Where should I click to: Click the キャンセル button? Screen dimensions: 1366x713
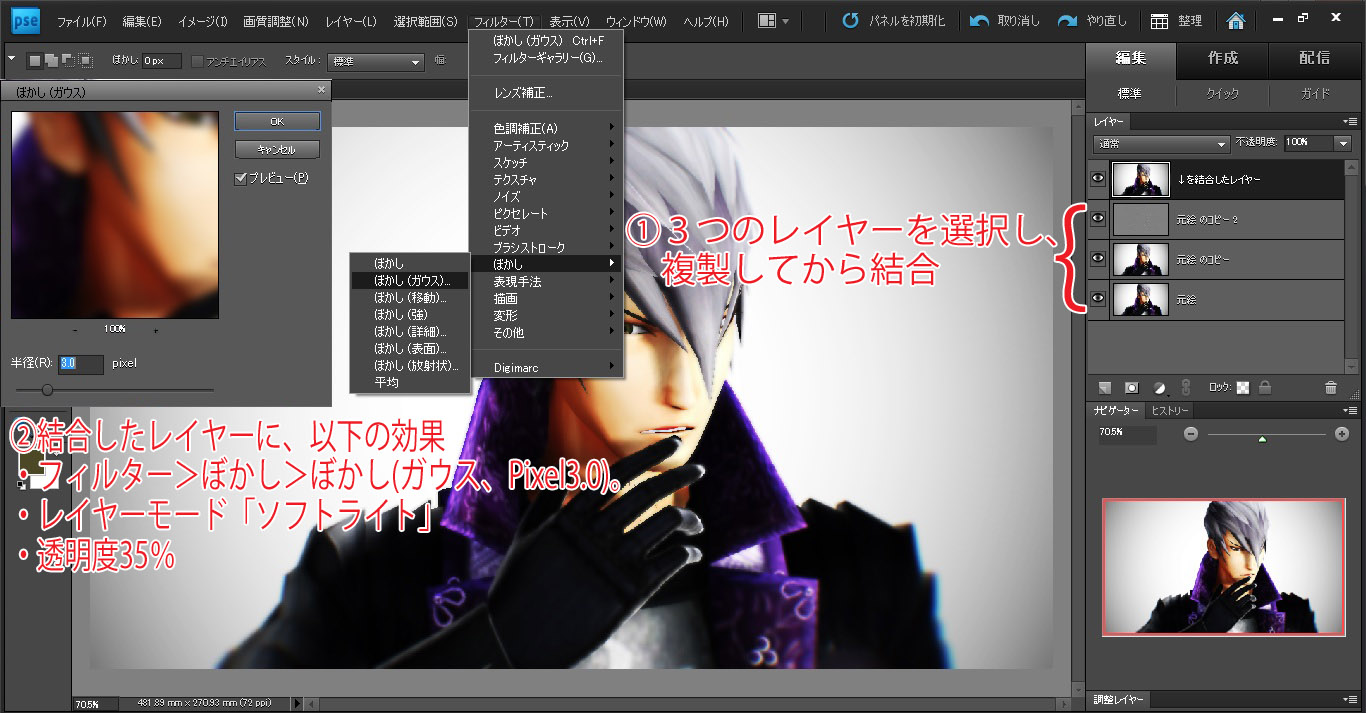[277, 149]
